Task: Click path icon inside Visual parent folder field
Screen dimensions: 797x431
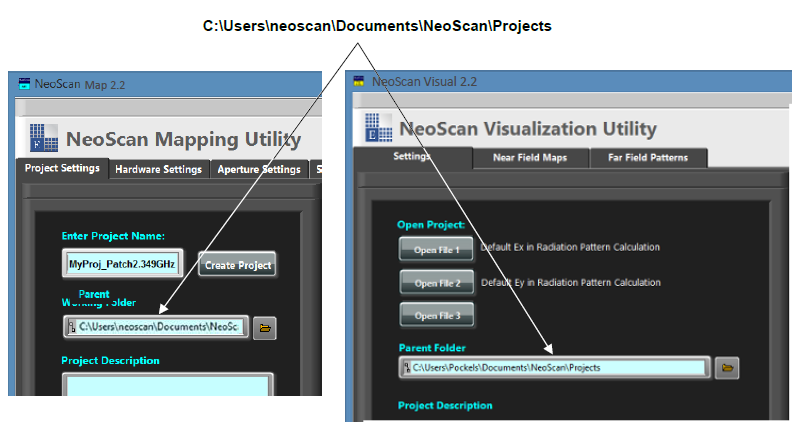Action: (407, 367)
